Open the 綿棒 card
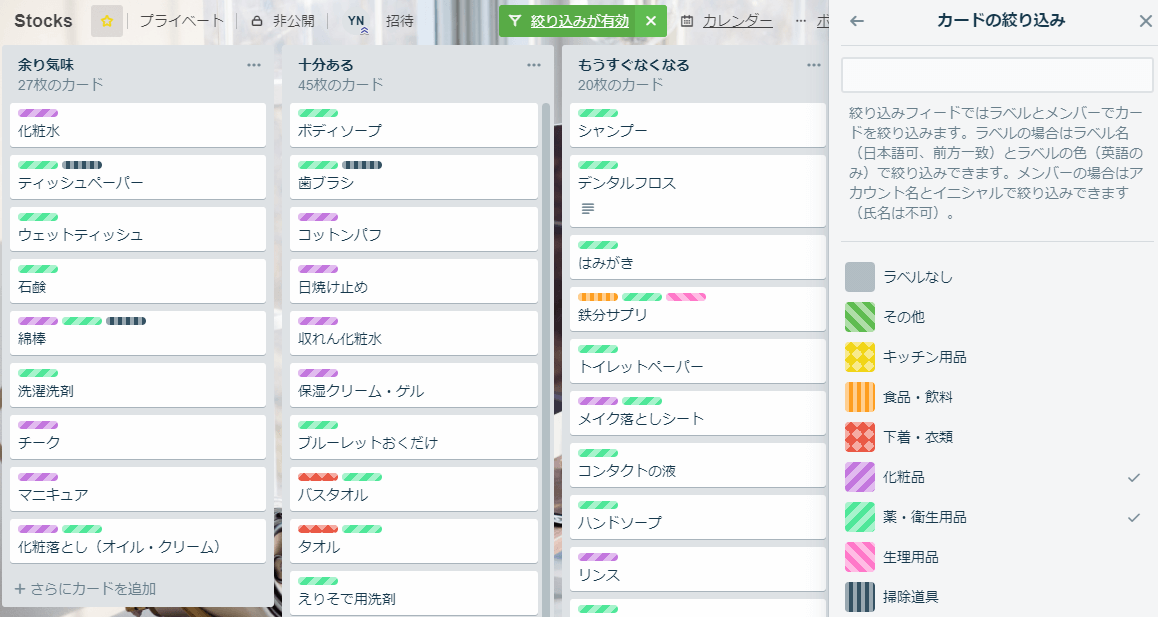 click(x=137, y=333)
